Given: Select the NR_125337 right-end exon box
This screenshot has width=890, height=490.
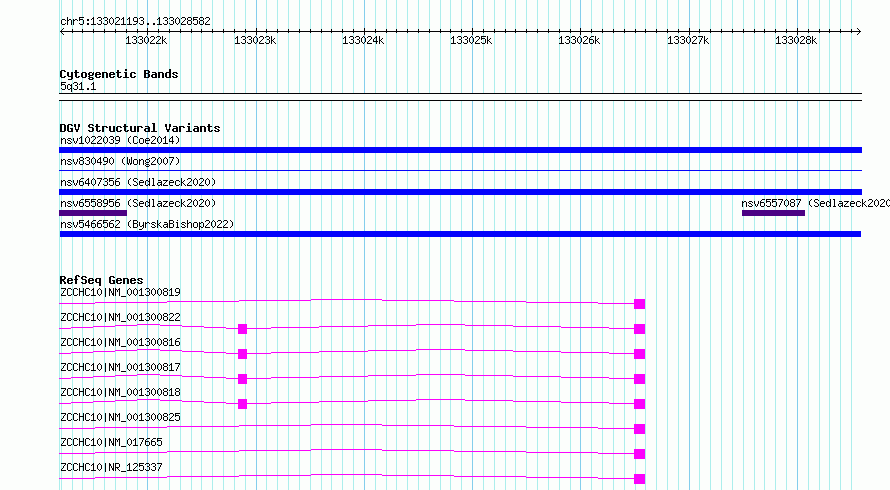Looking at the screenshot, I should (x=640, y=479).
